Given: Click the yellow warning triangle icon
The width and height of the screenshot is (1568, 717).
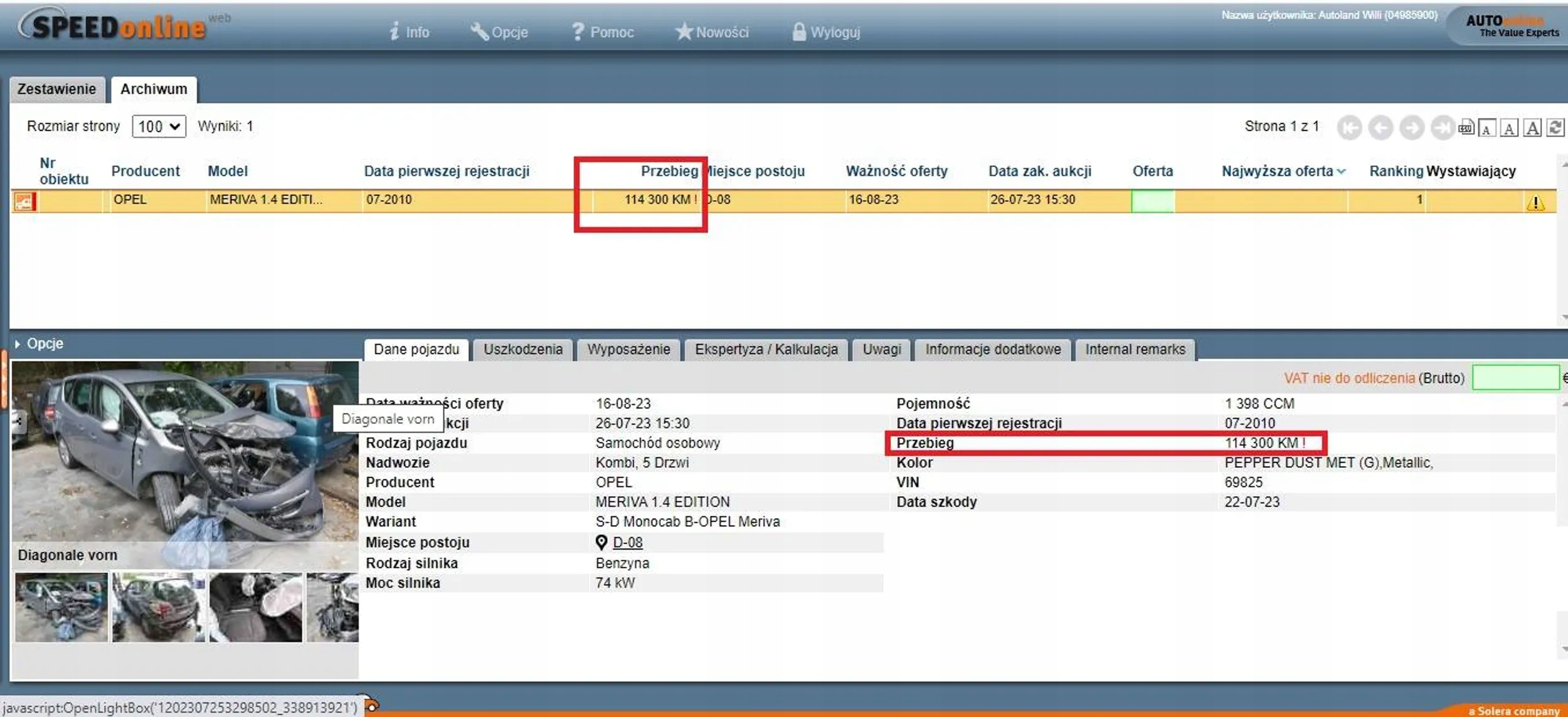Looking at the screenshot, I should 1535,203.
